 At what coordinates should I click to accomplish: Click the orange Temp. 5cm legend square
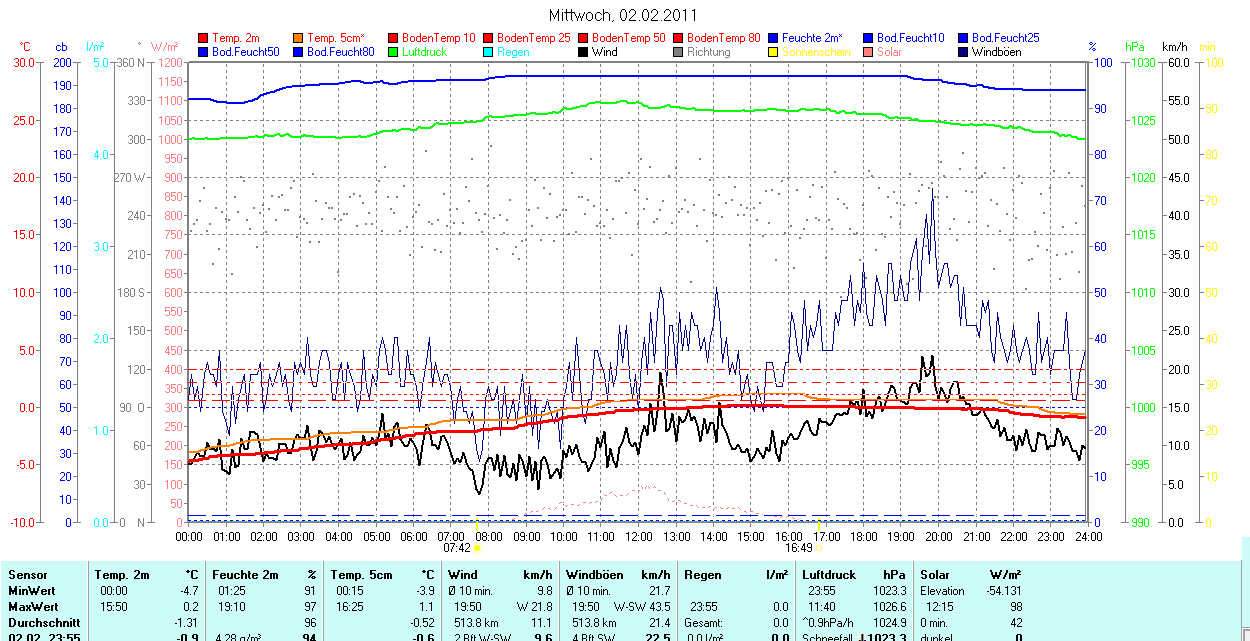pos(299,37)
